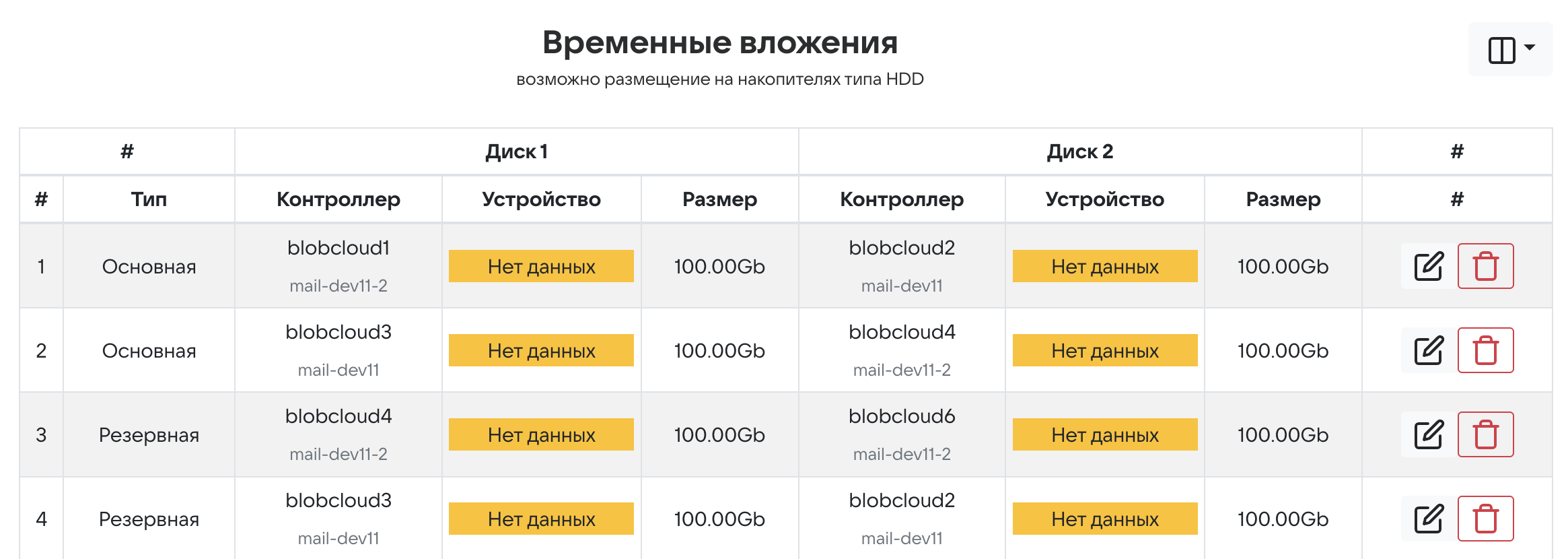Select blobcloud6 controller in row 3

click(x=902, y=416)
